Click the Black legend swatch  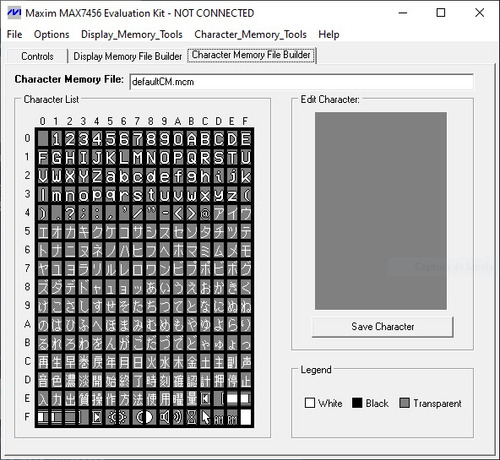click(357, 403)
